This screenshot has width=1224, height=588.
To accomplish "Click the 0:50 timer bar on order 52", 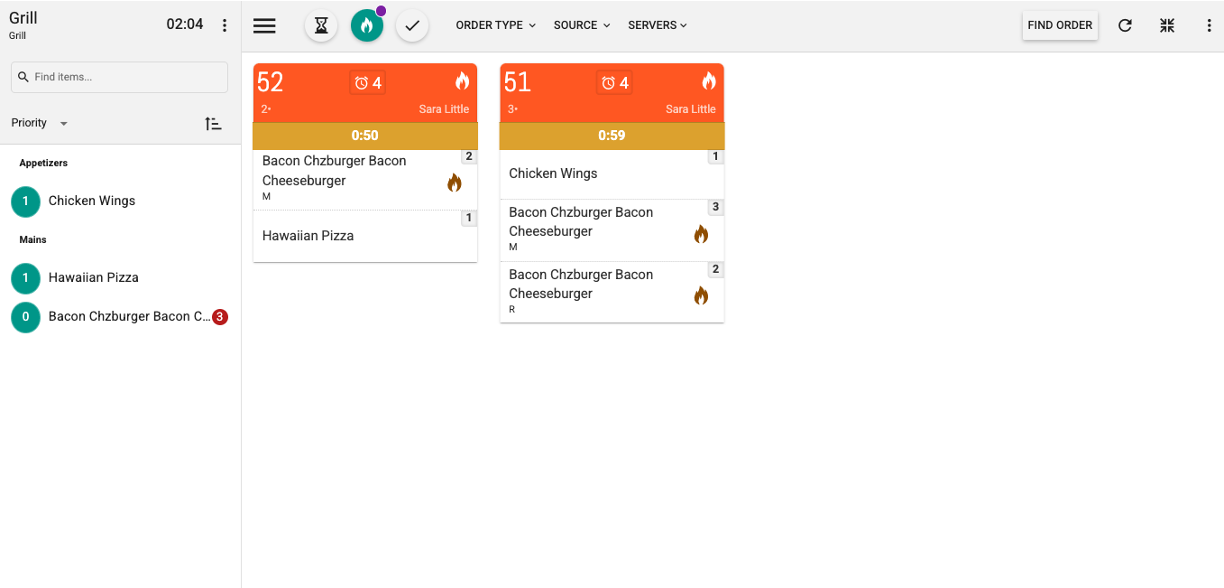I will 365,136.
